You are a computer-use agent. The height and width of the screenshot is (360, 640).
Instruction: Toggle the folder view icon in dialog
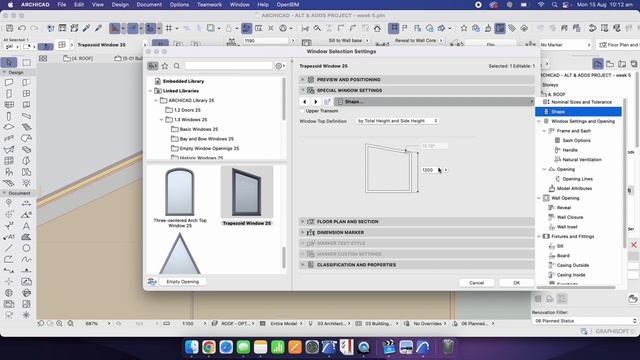coord(153,66)
